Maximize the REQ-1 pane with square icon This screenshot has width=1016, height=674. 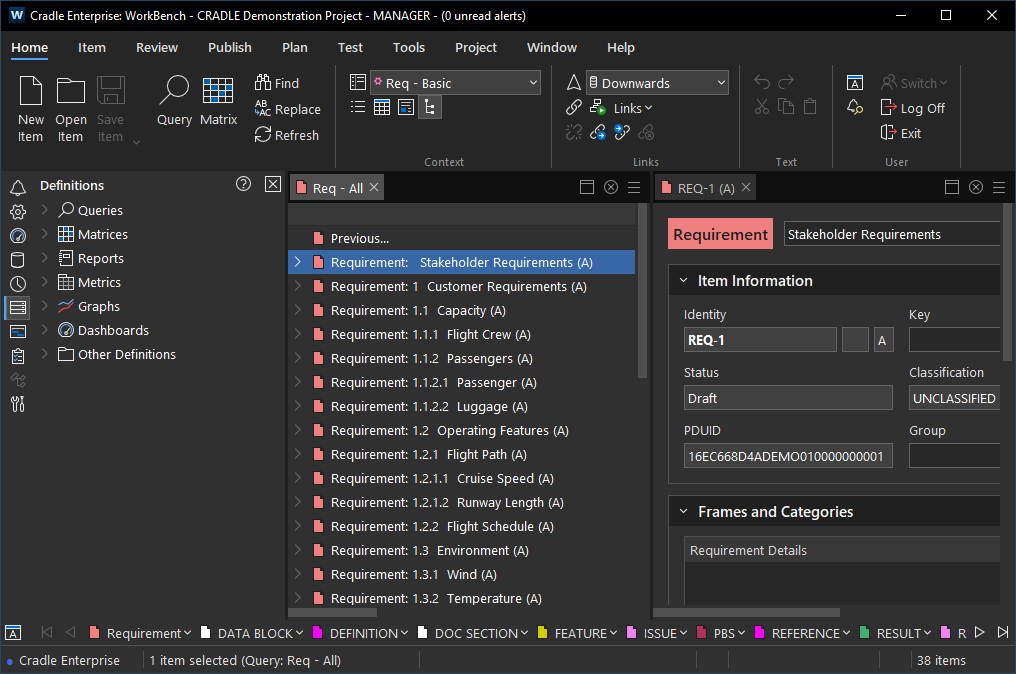coord(952,187)
